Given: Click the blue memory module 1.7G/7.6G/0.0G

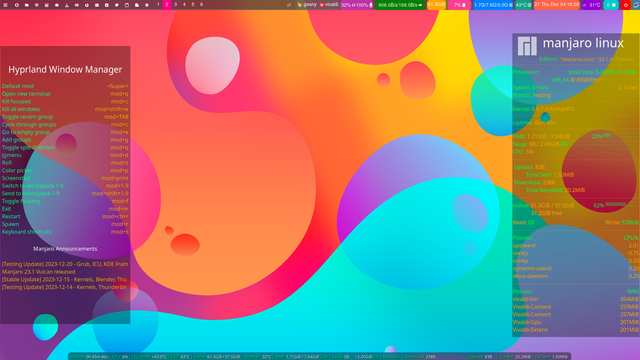Looking at the screenshot, I should point(493,5).
